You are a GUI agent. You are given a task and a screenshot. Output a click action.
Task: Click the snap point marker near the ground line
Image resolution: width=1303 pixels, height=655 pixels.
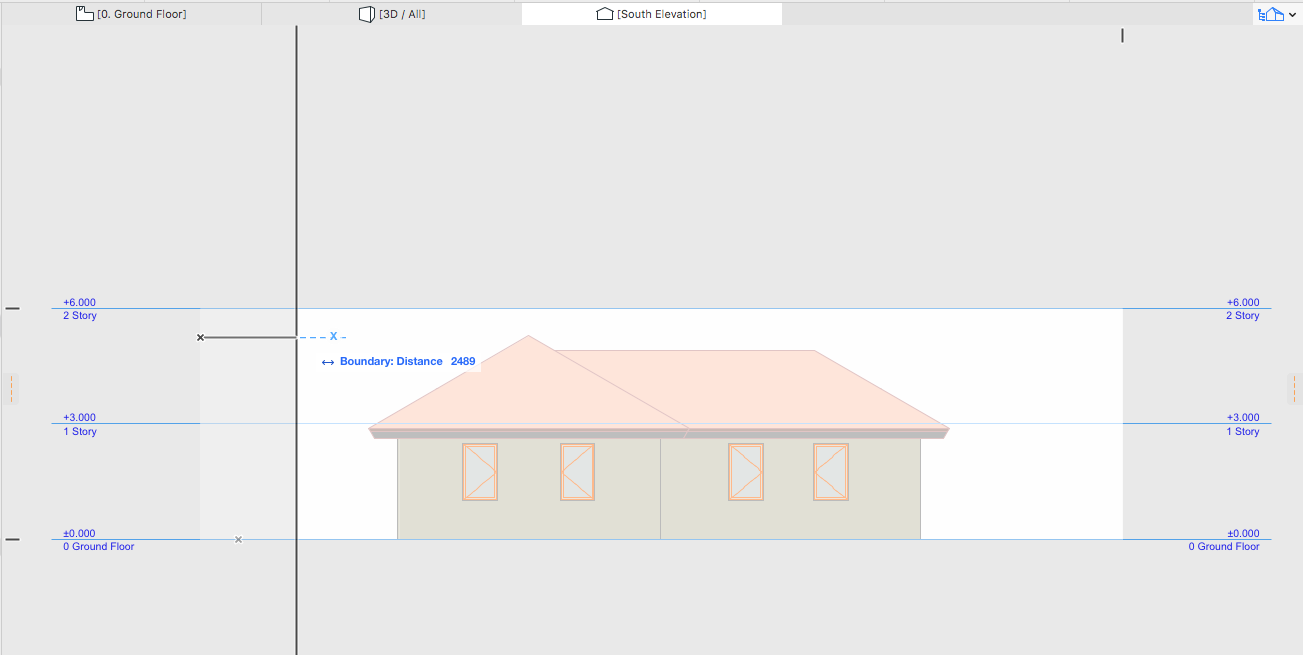[x=238, y=539]
